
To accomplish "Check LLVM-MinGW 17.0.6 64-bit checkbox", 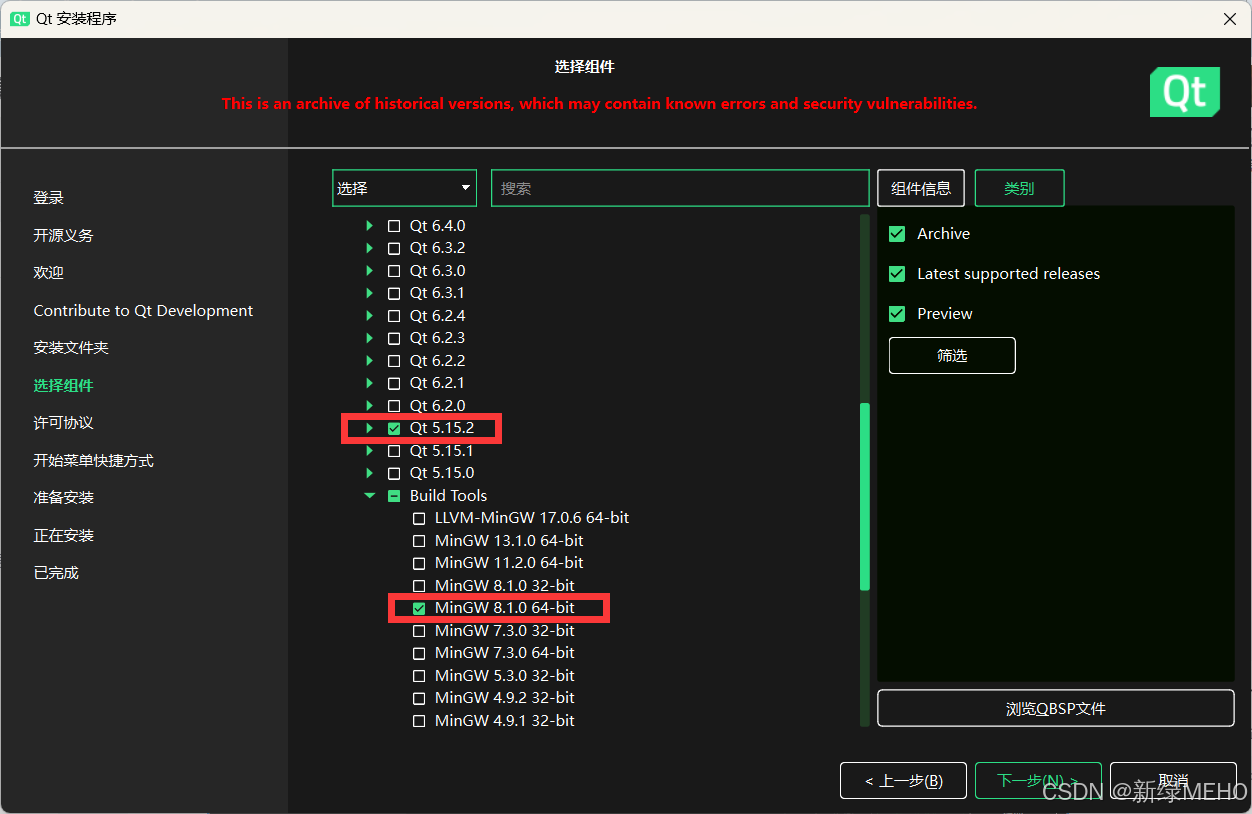I will (419, 518).
